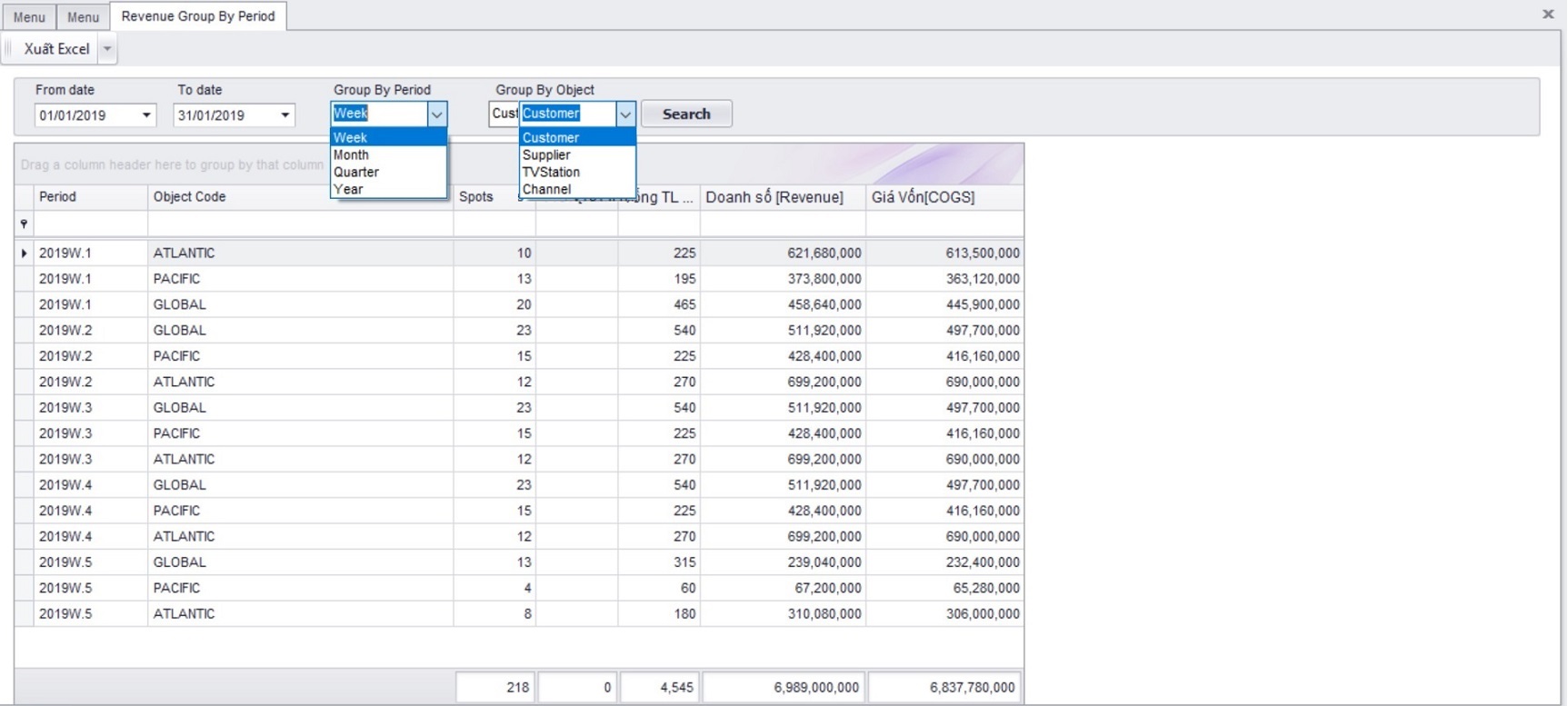
Task: Click revenue value 67,200,000
Action: coord(827,588)
